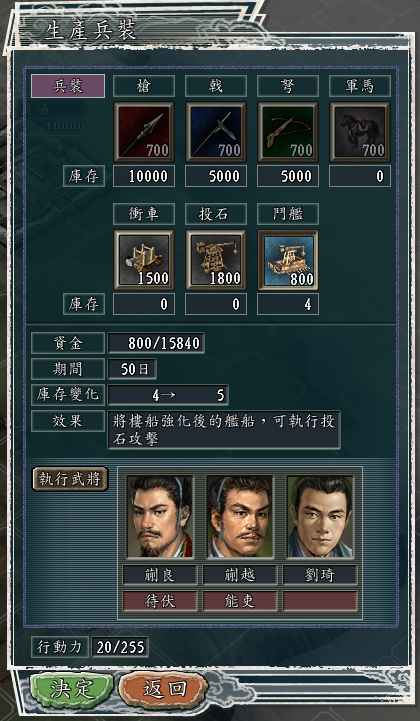Click the 行動力 20/255 indicator

(120, 647)
